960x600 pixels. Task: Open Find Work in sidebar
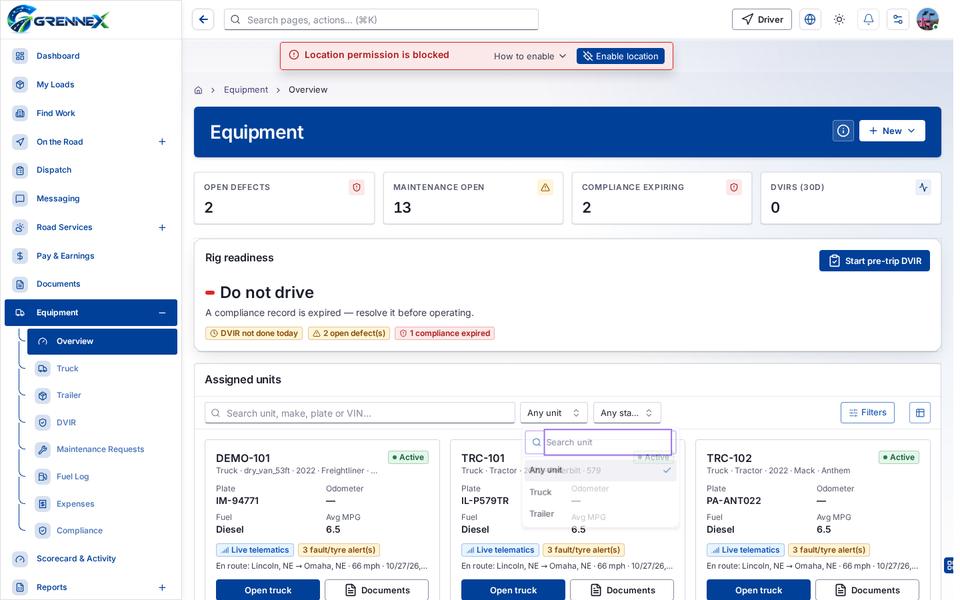coord(55,113)
